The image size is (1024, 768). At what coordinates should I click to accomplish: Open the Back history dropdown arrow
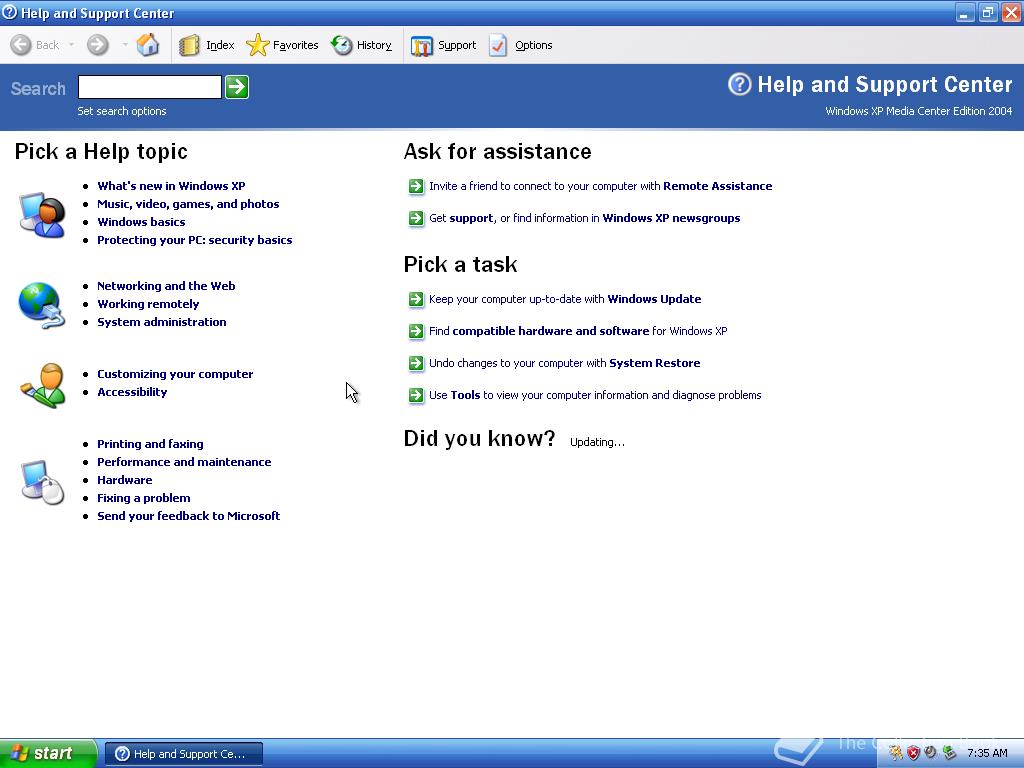click(x=71, y=45)
